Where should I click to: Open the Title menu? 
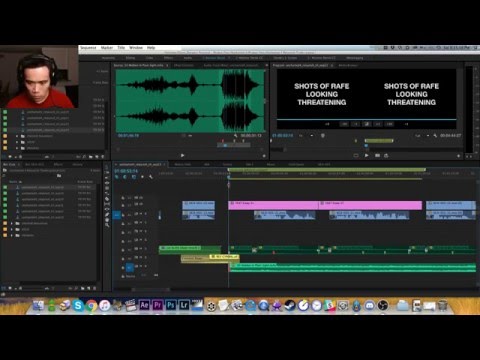121,48
